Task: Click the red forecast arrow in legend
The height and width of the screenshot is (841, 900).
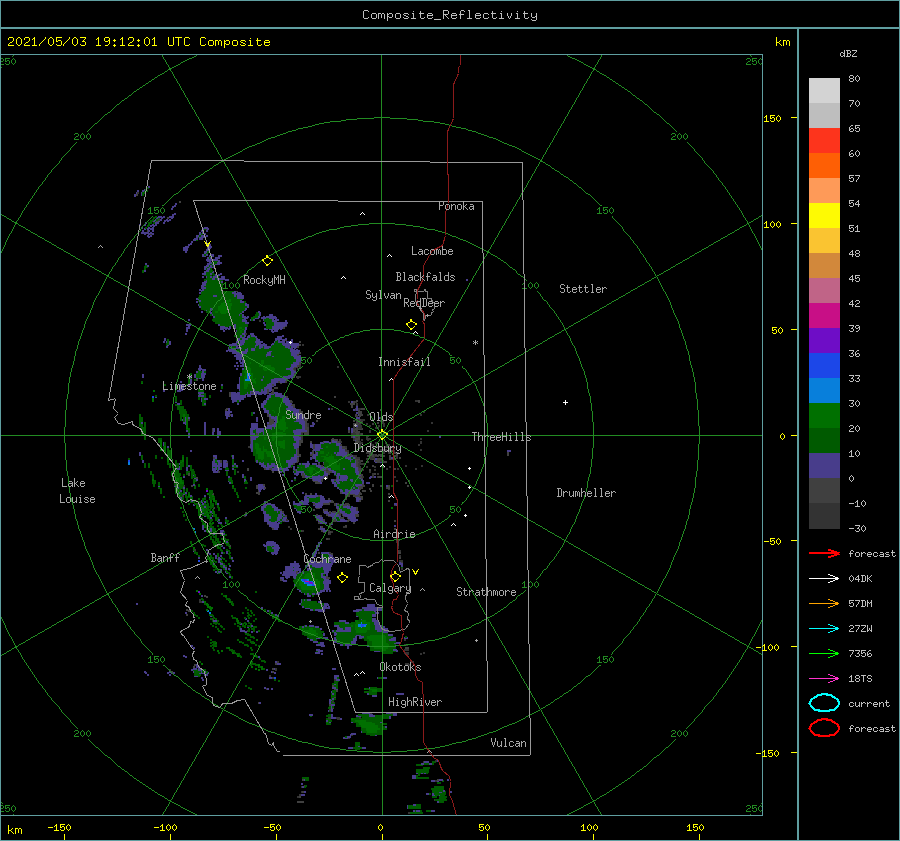Action: [824, 553]
